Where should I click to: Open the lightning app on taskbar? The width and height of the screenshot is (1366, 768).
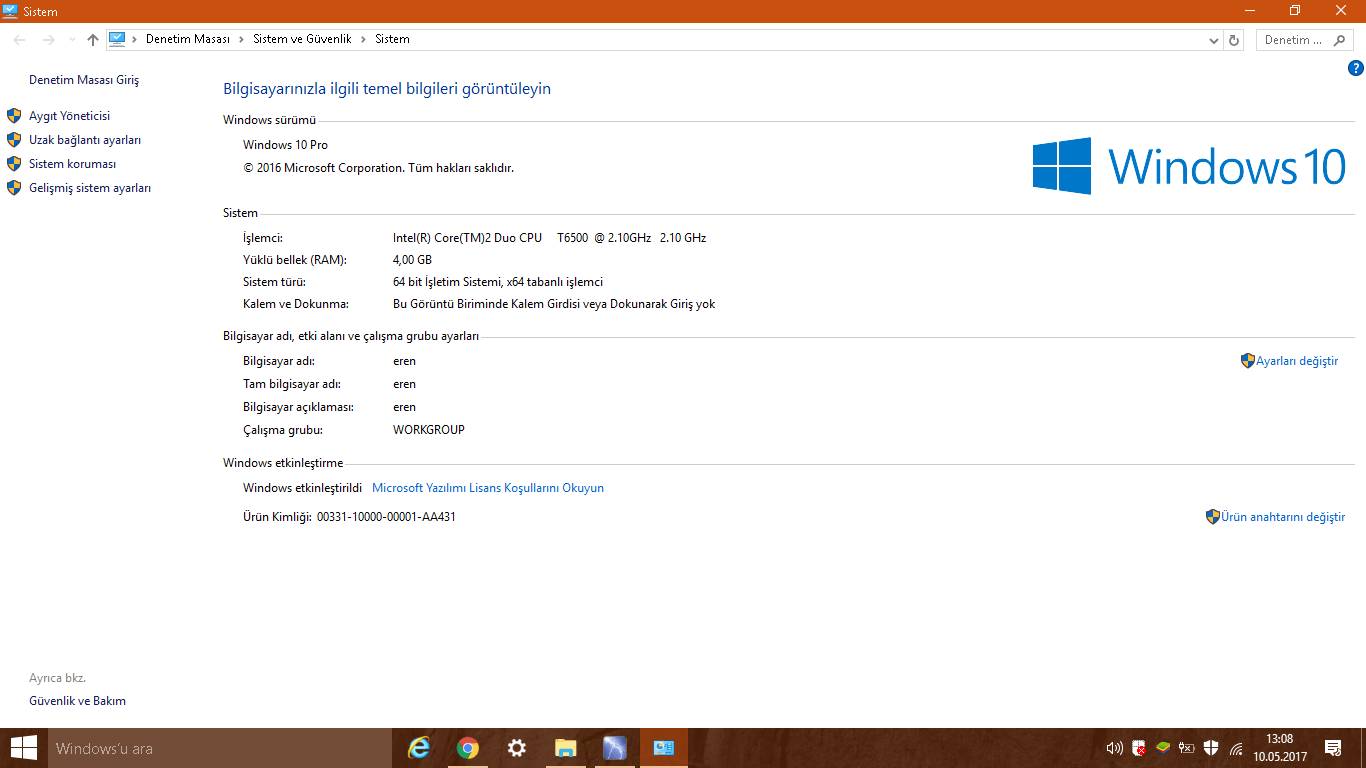pos(615,748)
